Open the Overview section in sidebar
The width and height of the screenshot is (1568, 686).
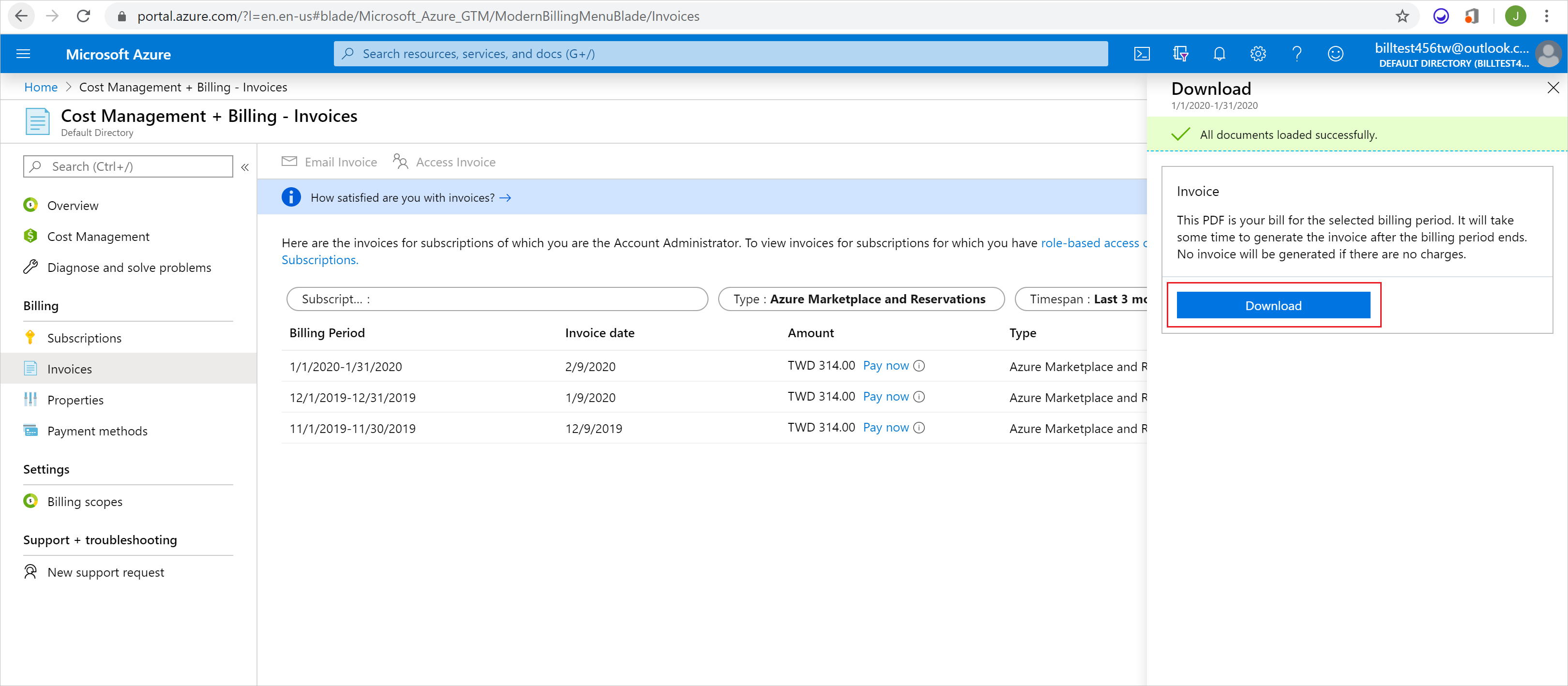point(73,205)
